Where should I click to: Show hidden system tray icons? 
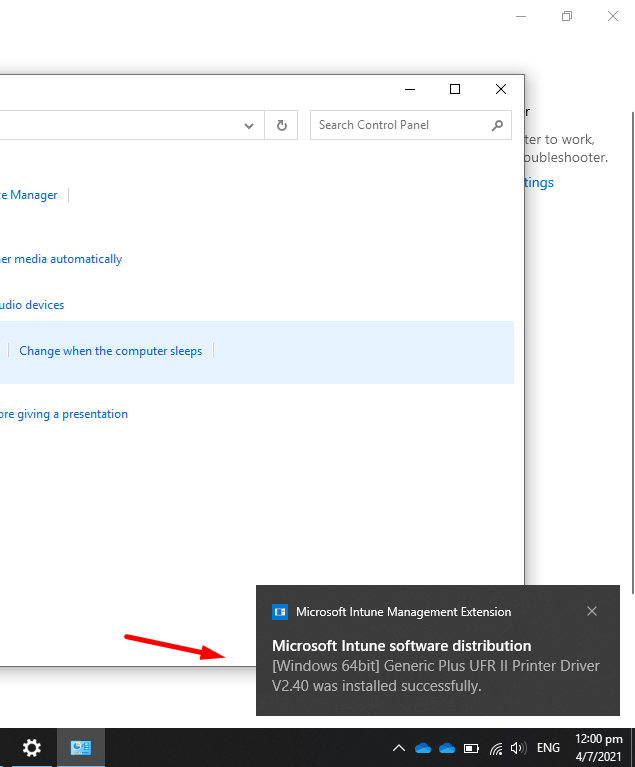tap(399, 748)
